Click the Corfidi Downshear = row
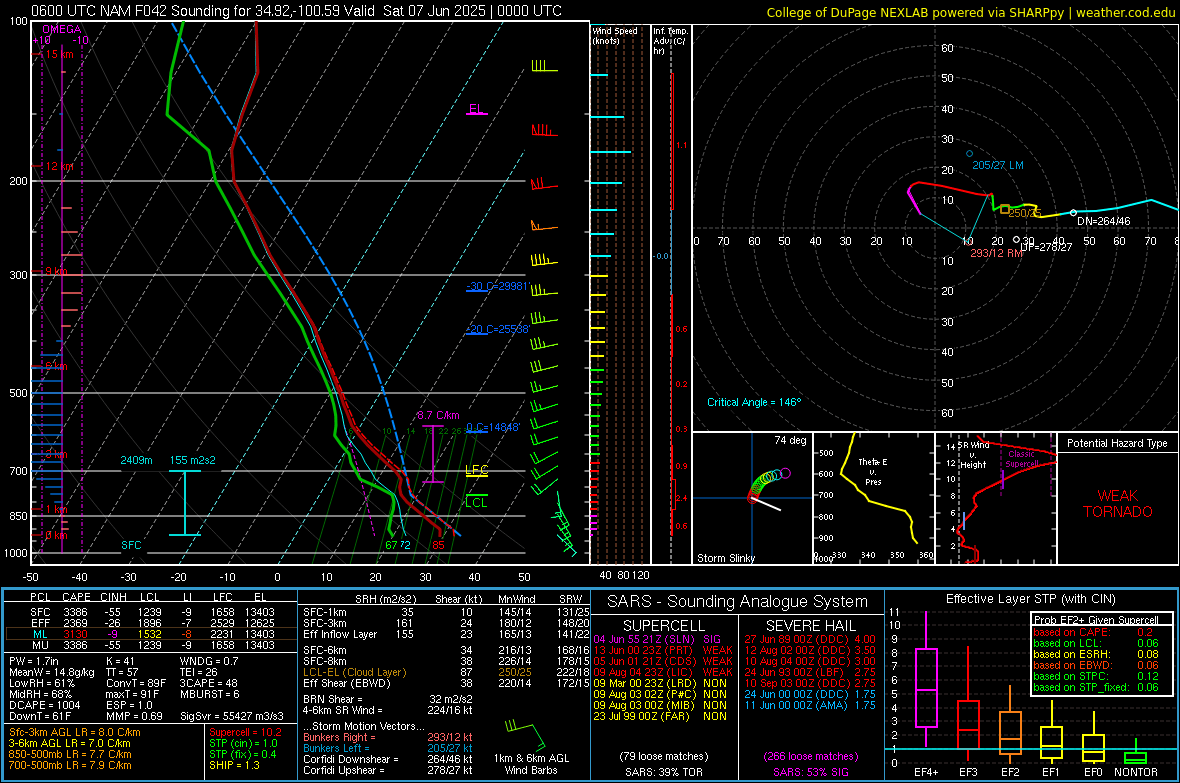The width and height of the screenshot is (1180, 783). [x=388, y=759]
